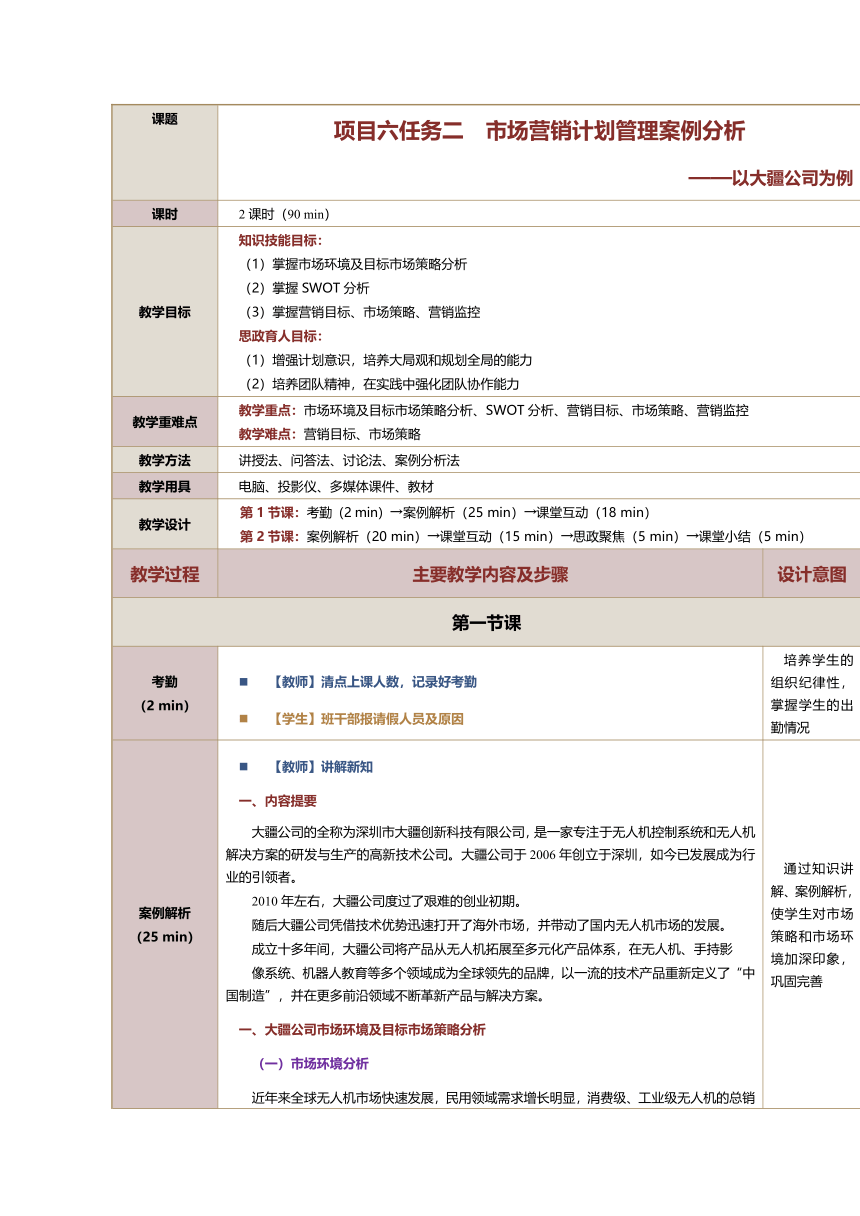Click the line '（2）培养团队精神，在实践中强化团队协作能力'
Viewport: 860px width, 1216px height.
point(379,384)
